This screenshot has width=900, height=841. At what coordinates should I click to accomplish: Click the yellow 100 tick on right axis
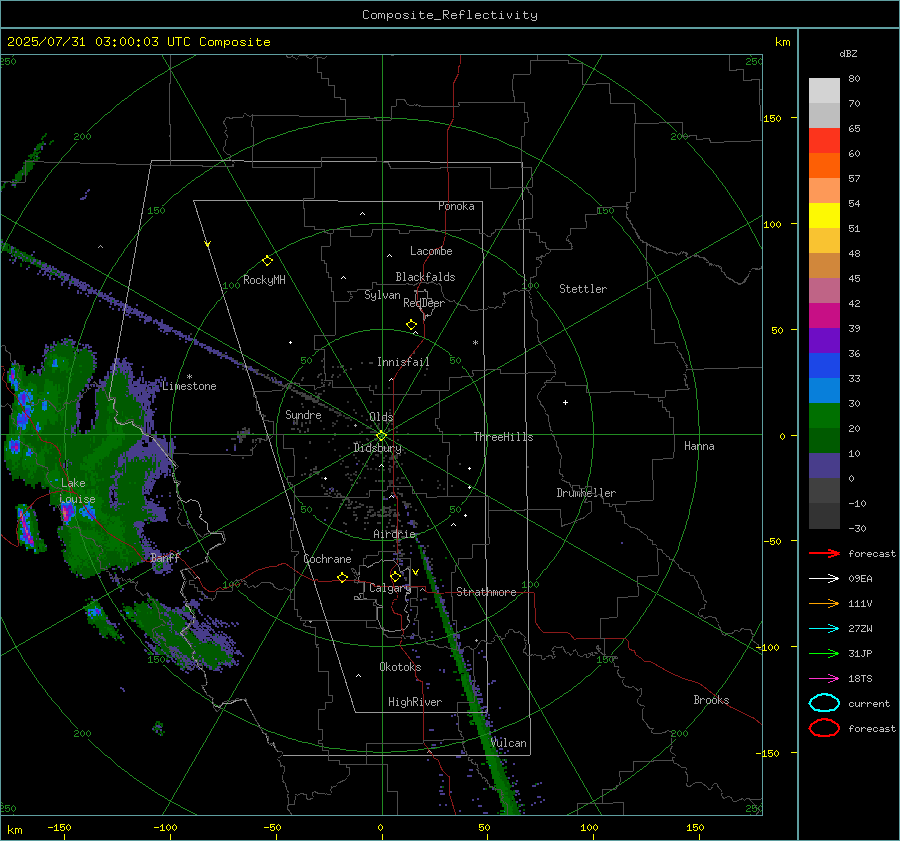click(x=772, y=224)
